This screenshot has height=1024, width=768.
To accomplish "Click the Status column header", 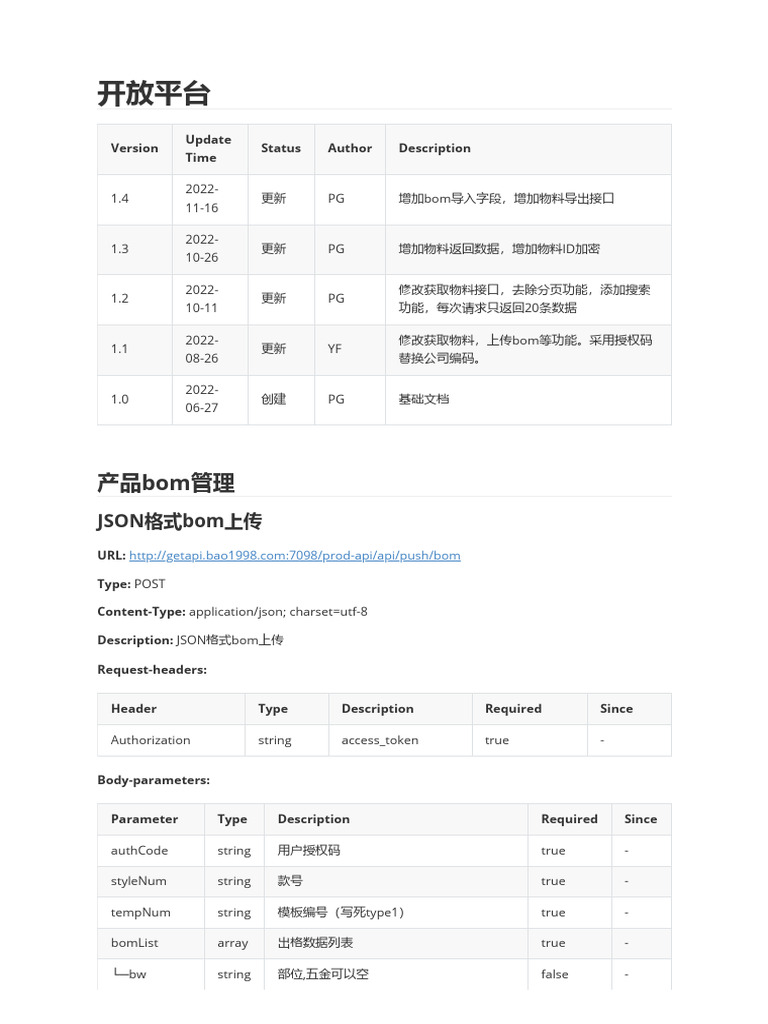I will 281,148.
